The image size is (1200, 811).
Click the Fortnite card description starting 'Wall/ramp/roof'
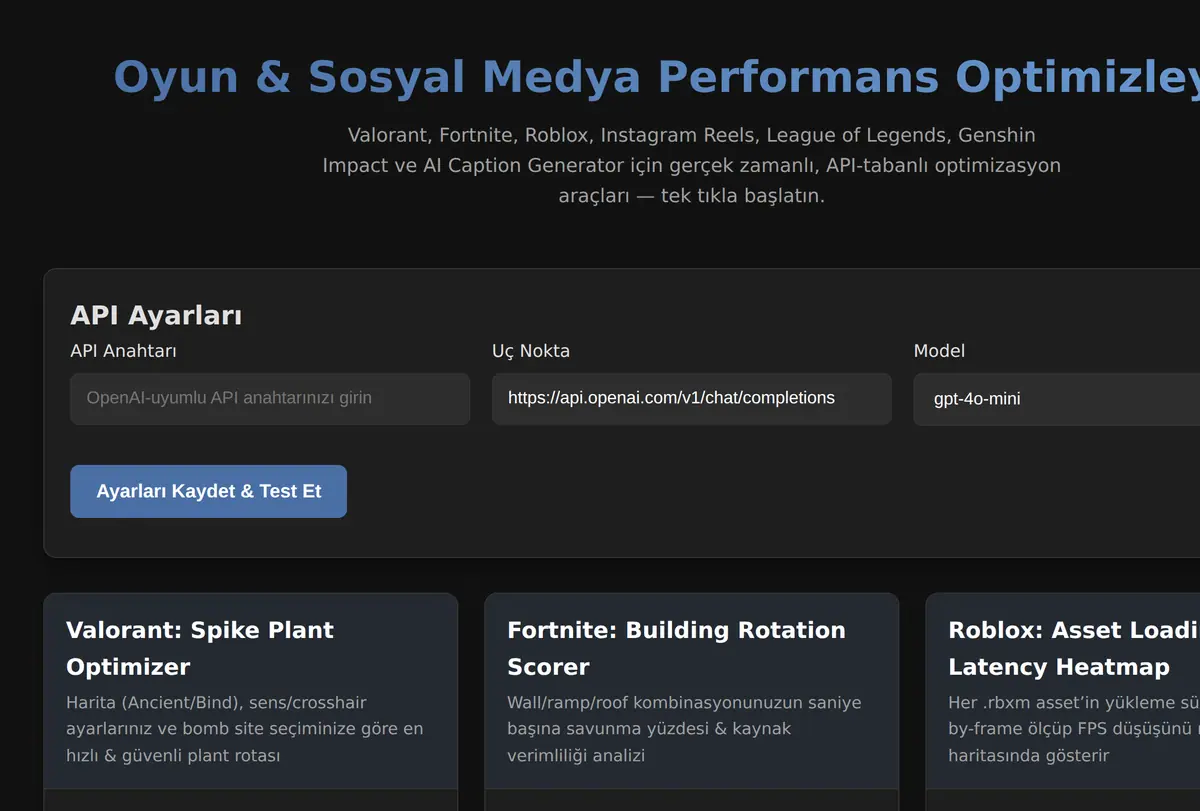click(684, 729)
